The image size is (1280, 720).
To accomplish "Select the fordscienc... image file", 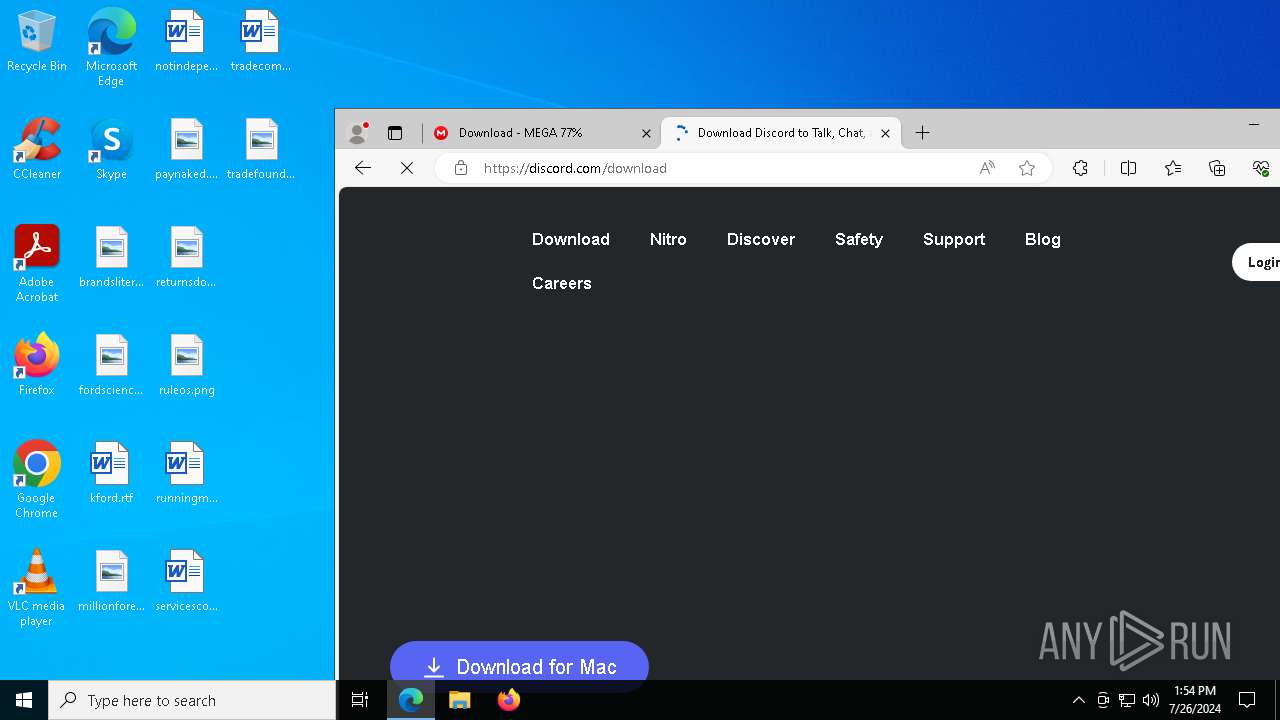I will pos(111,366).
